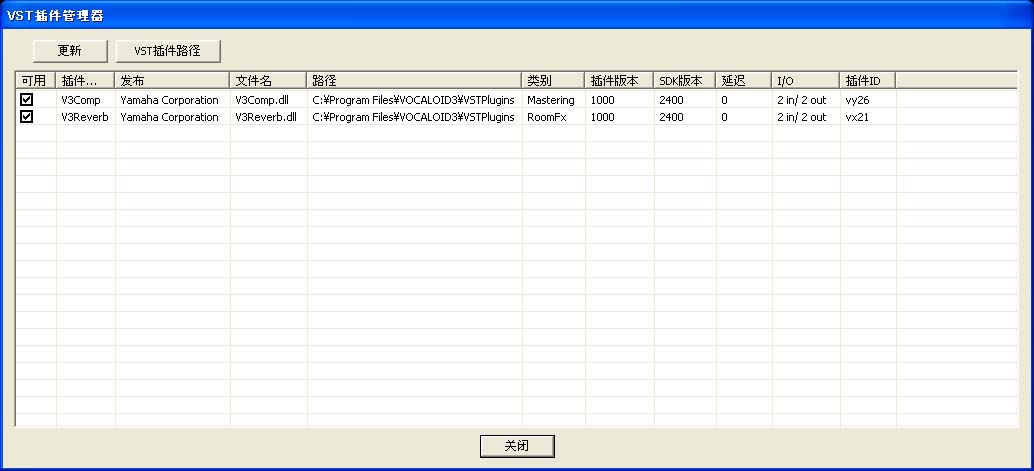Click the path cell in the V3Comp row
This screenshot has width=1034, height=471.
[x=413, y=100]
